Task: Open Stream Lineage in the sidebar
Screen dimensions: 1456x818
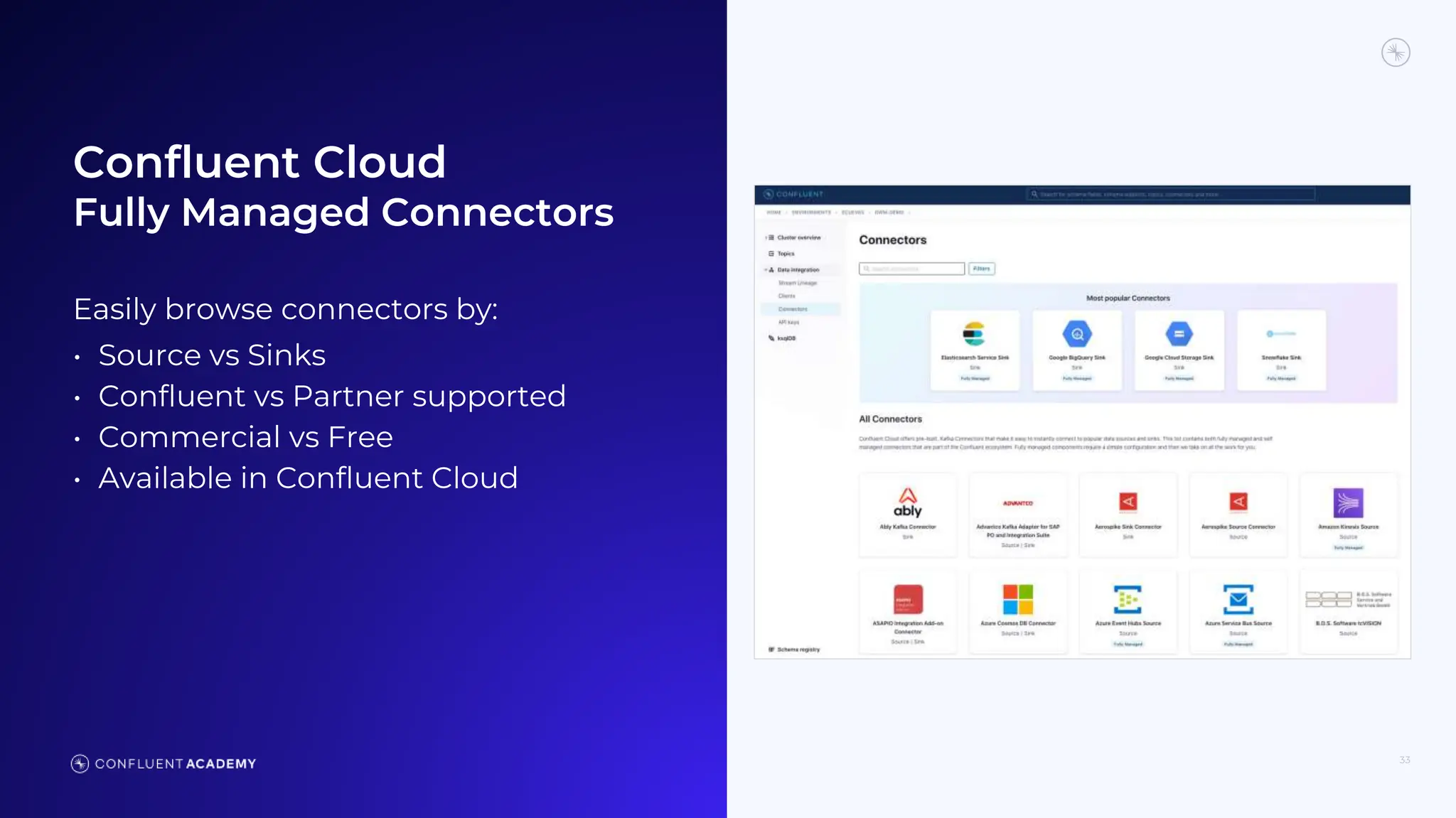Action: coord(797,283)
